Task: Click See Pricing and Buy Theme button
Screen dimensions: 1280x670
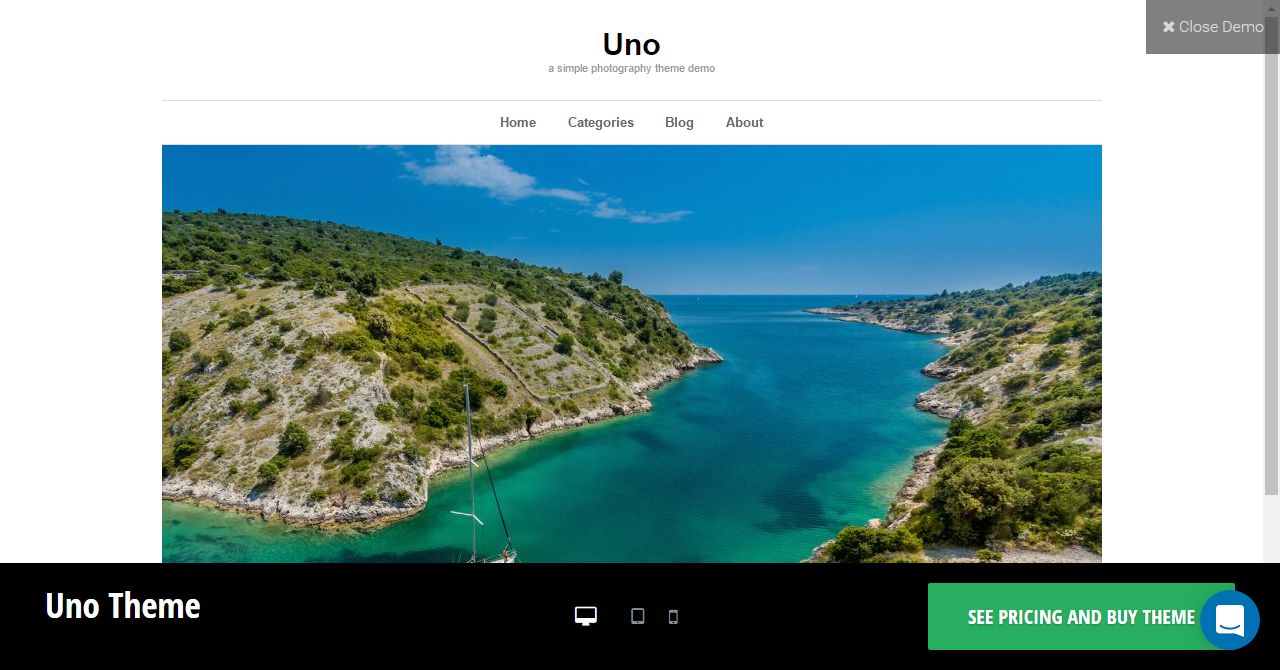Action: pyautogui.click(x=1081, y=617)
